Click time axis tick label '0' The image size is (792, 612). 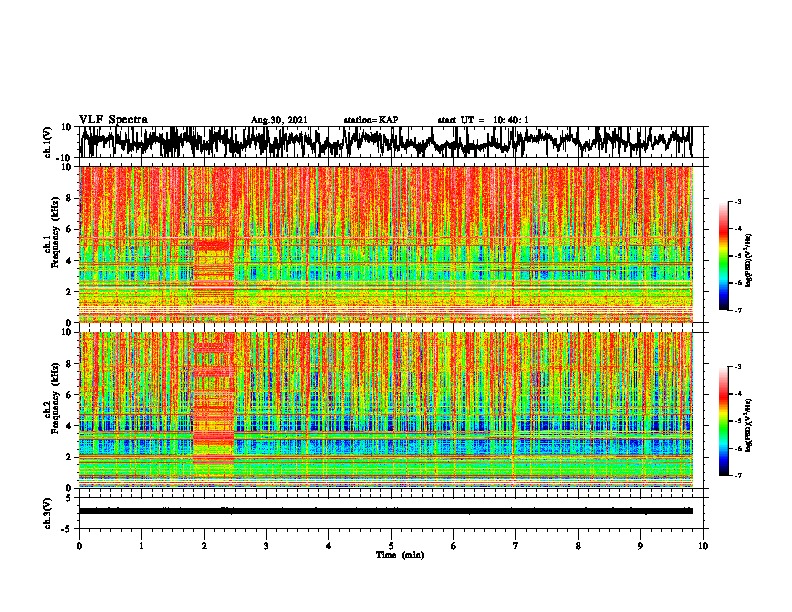[x=79, y=546]
